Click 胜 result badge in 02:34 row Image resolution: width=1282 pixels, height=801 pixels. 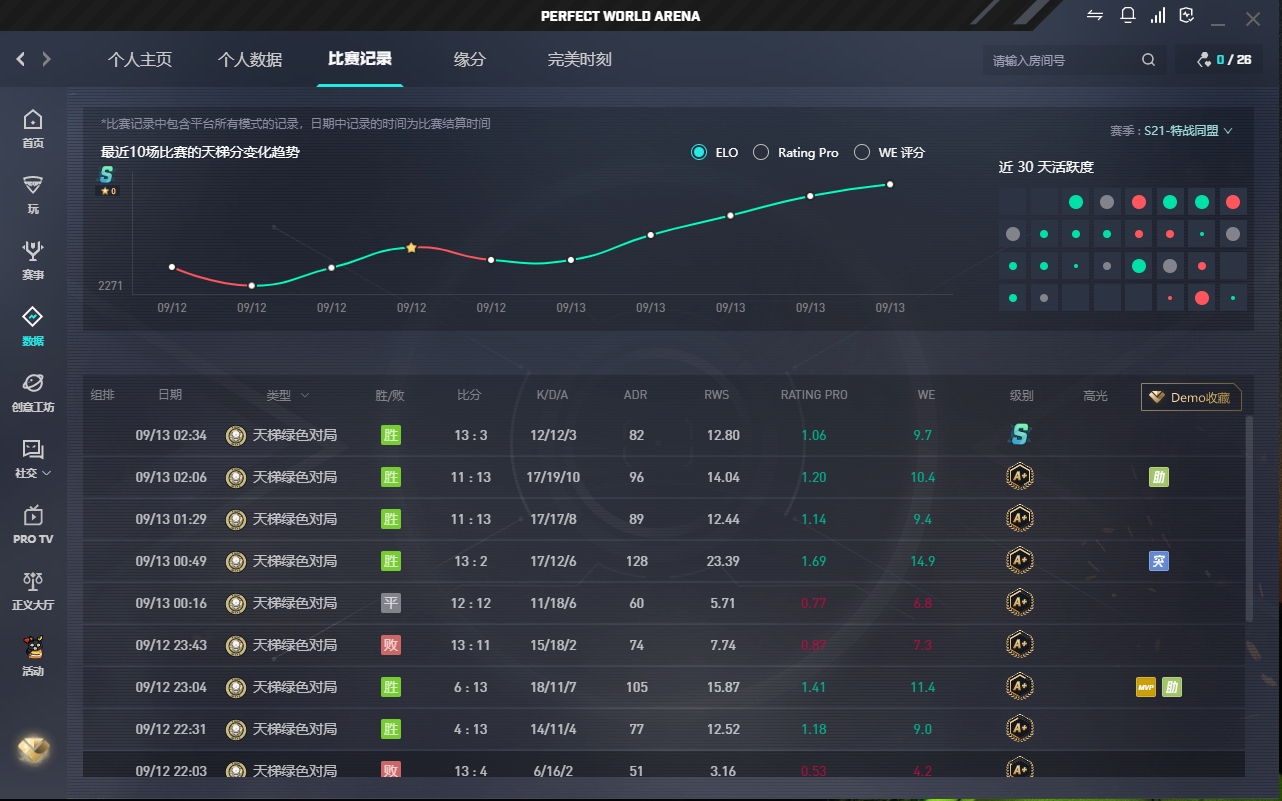(391, 435)
